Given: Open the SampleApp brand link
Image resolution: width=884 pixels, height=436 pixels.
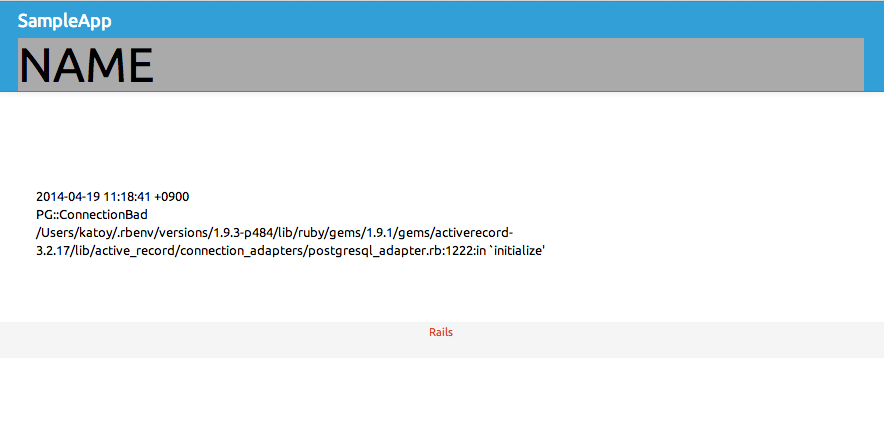Looking at the screenshot, I should 64,21.
